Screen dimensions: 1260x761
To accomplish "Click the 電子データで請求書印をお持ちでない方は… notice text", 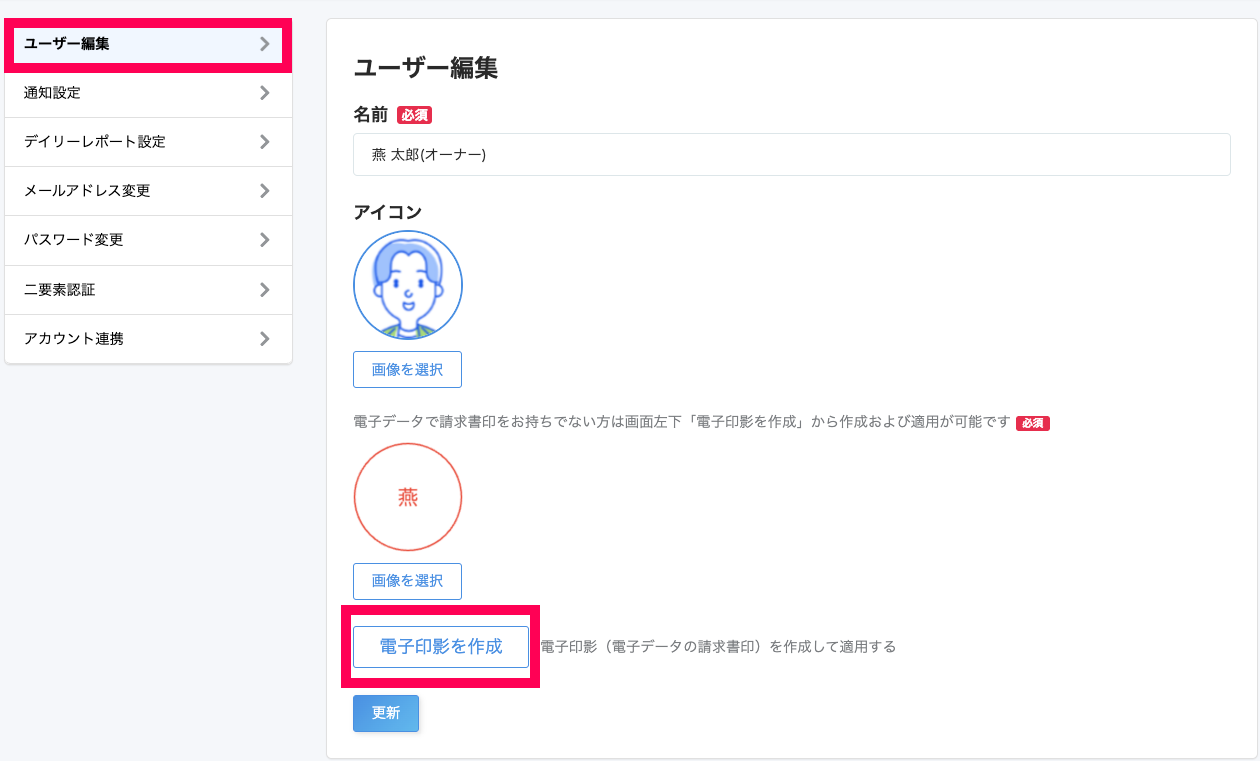I will tap(681, 423).
